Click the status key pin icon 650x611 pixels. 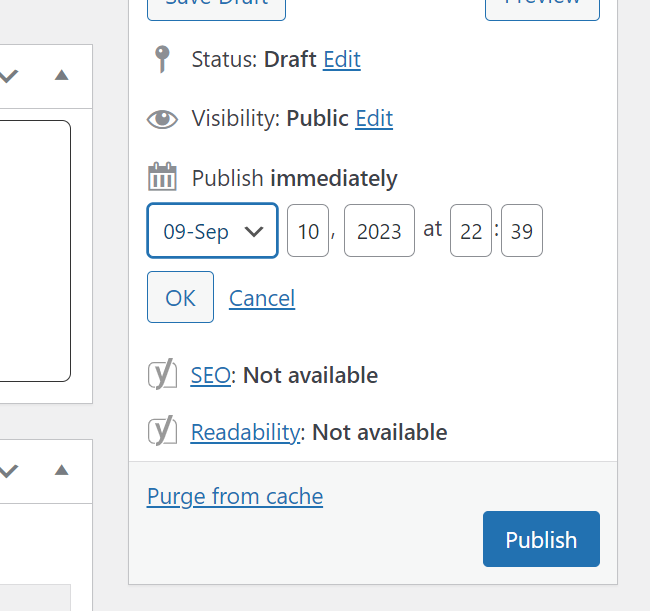[162, 59]
